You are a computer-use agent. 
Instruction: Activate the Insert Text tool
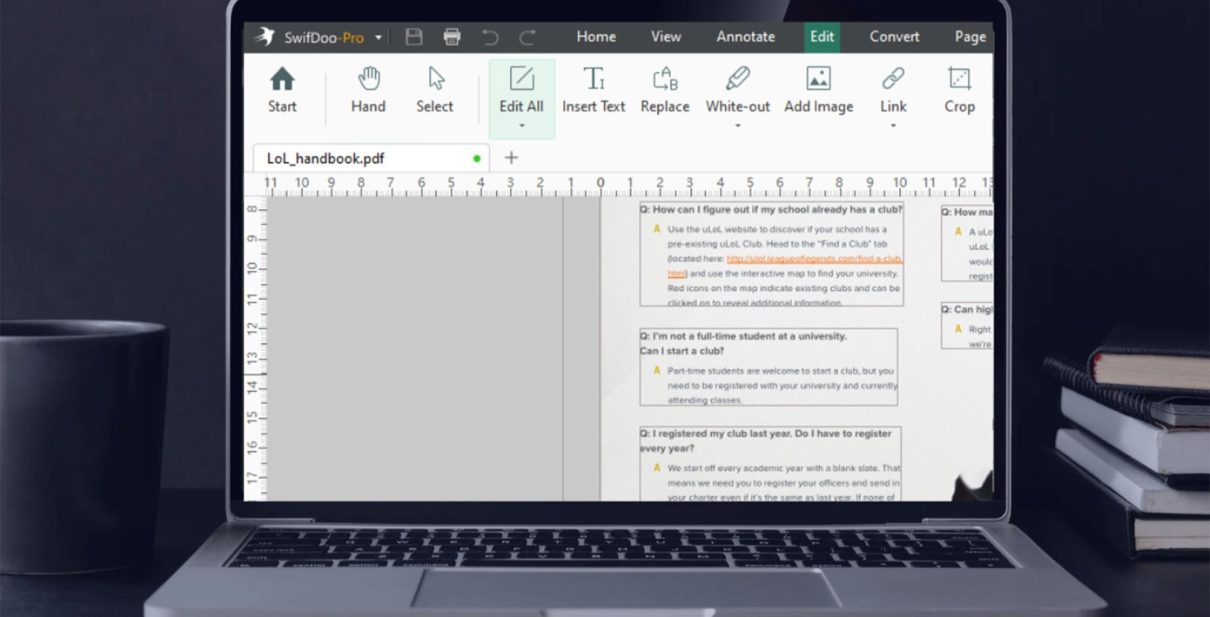point(593,90)
